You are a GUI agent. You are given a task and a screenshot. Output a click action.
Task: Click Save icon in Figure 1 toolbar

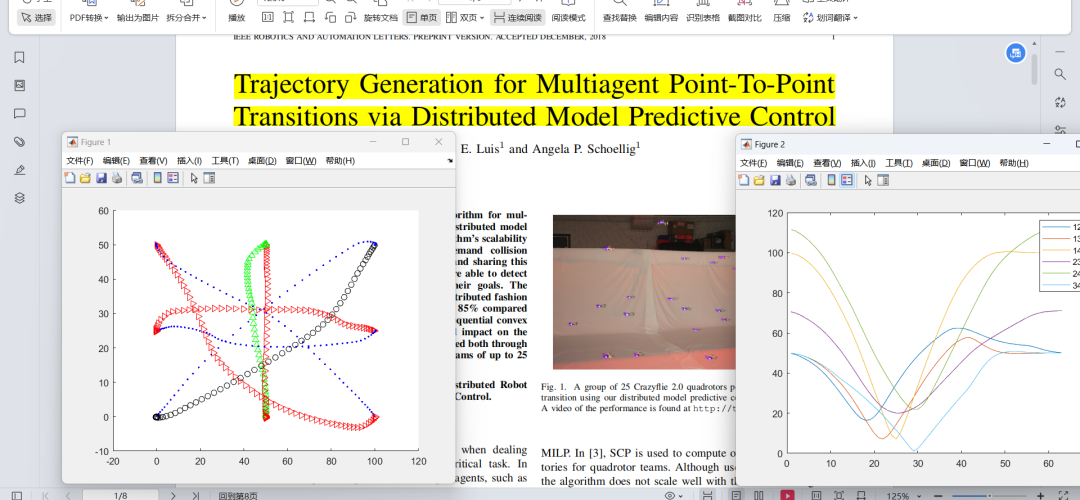[101, 178]
